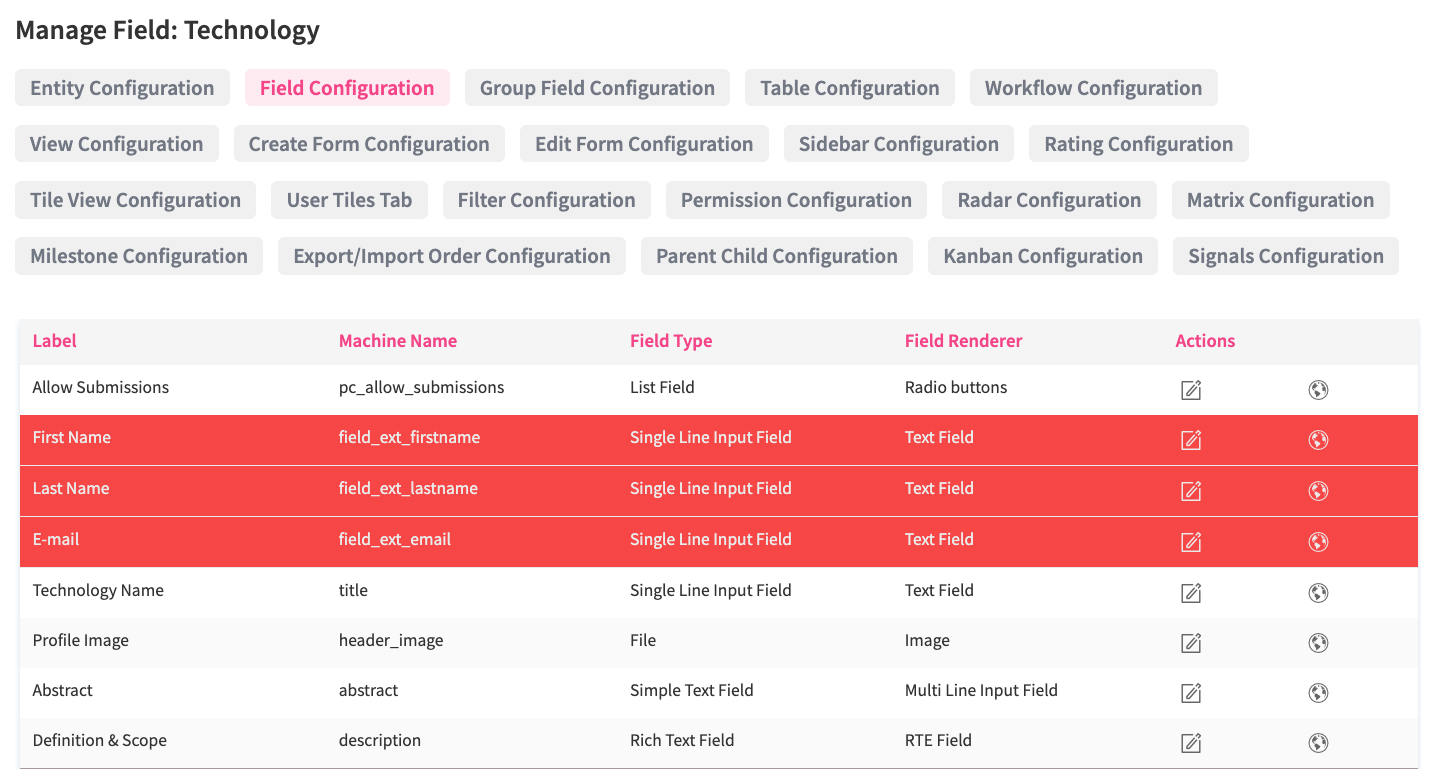This screenshot has height=769, width=1435.
Task: Edit the First Name field
Action: (1190, 440)
